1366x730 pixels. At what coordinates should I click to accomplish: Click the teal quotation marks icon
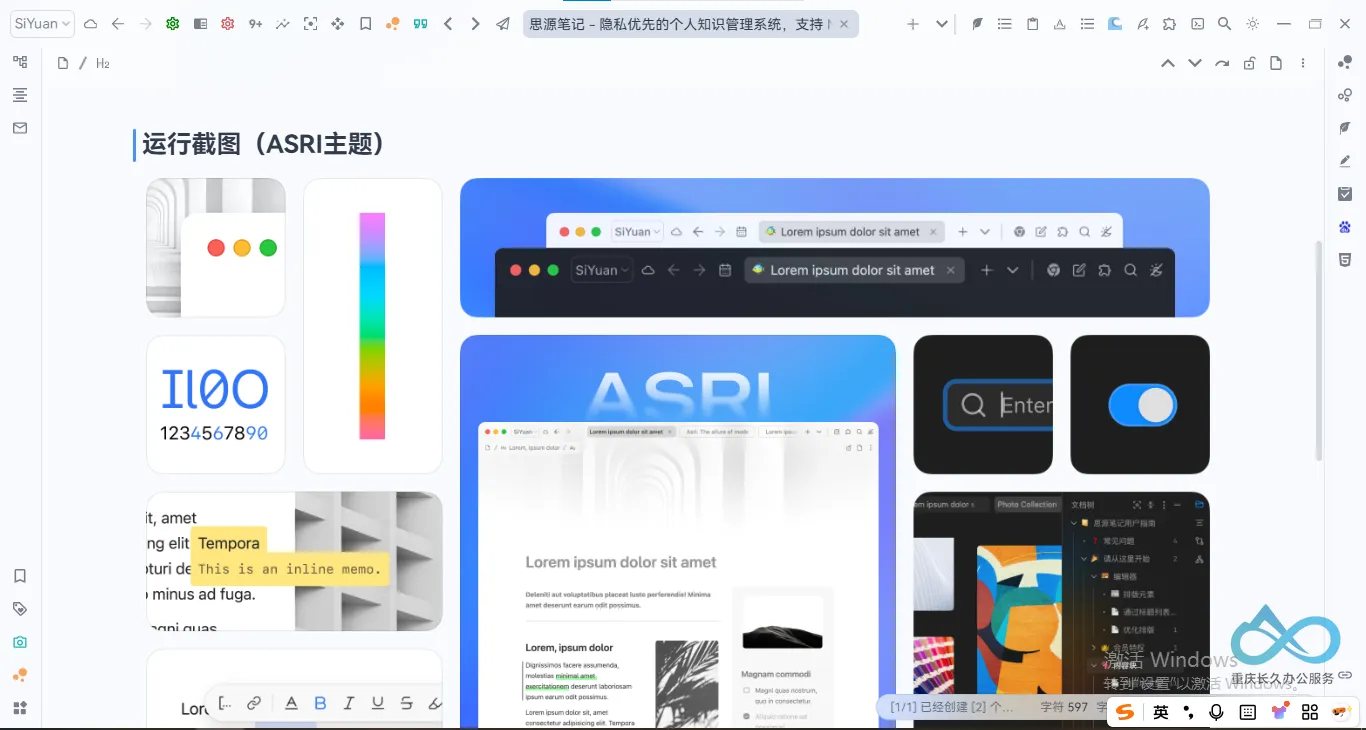pos(421,24)
